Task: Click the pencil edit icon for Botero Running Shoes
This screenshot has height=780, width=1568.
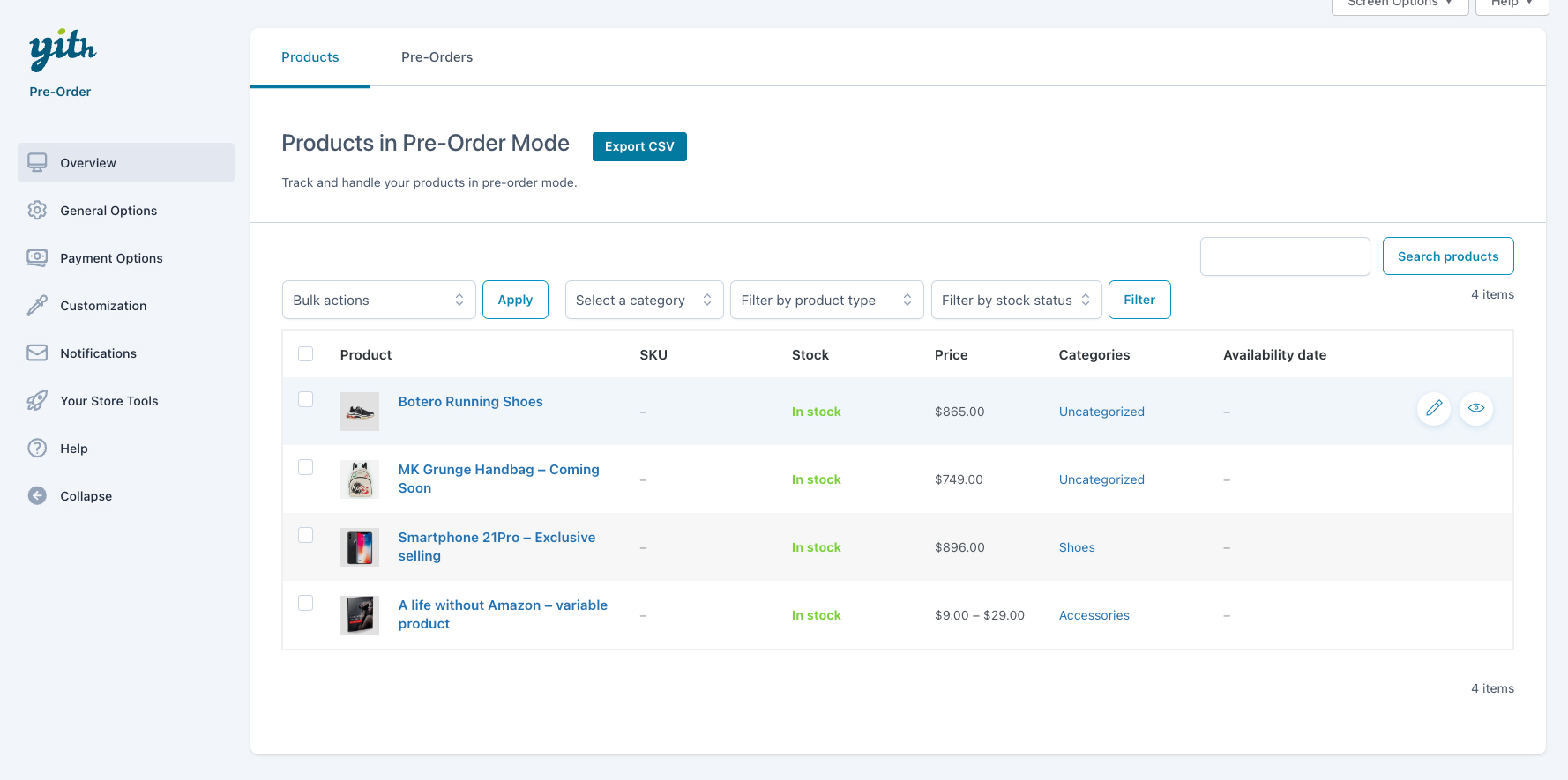Action: (1434, 408)
